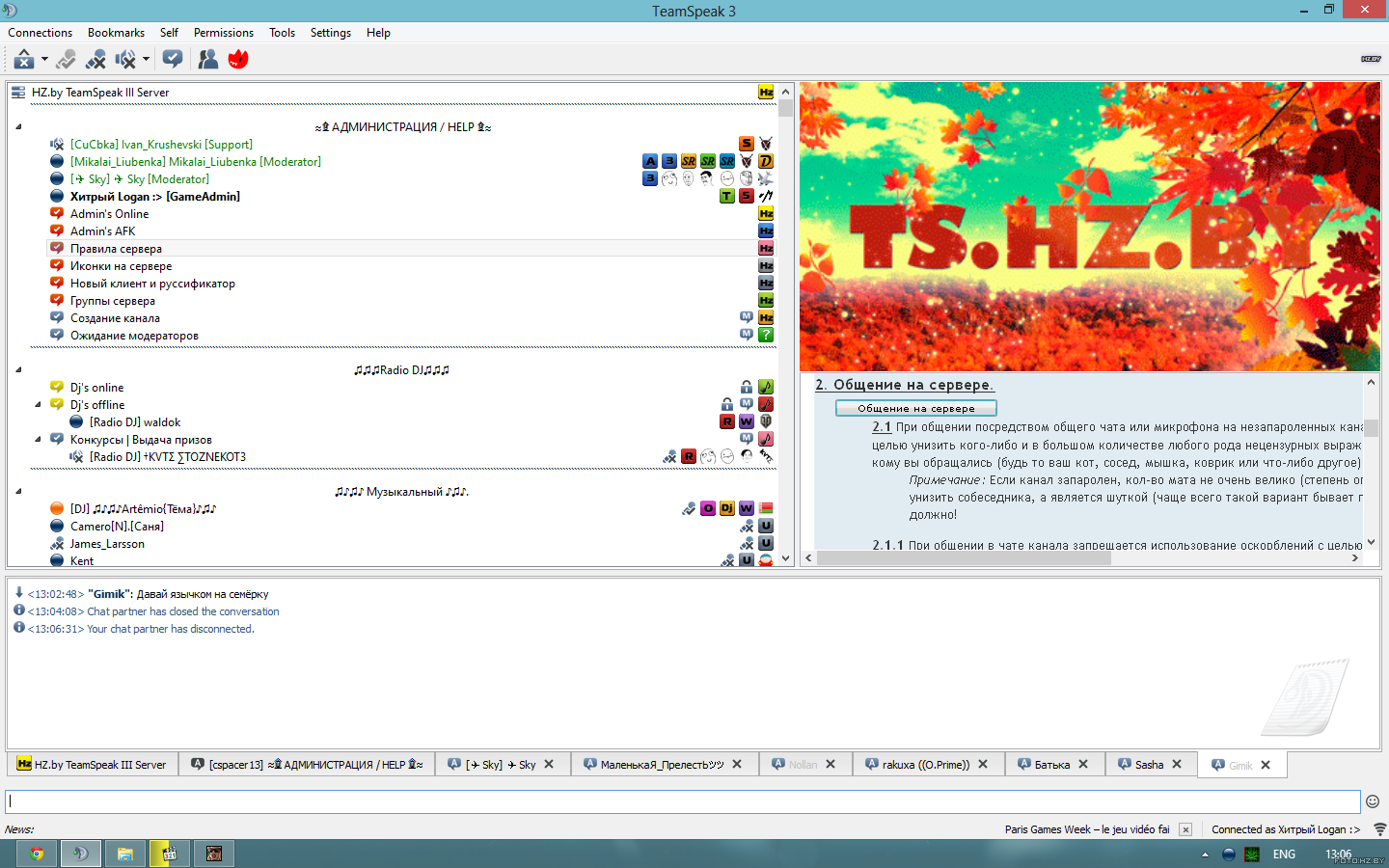Open the Help menu

(378, 33)
